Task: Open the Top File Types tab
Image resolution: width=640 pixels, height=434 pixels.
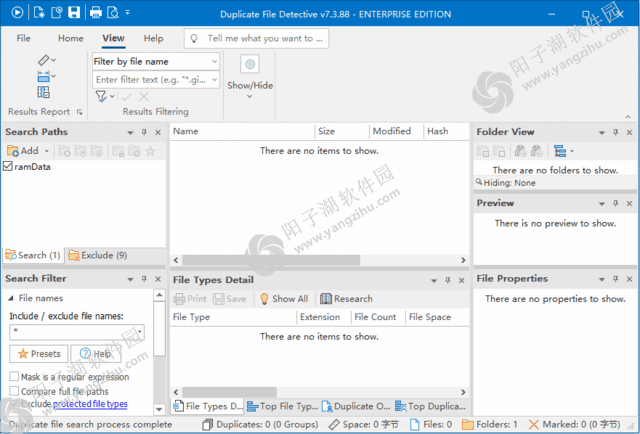Action: [283, 406]
